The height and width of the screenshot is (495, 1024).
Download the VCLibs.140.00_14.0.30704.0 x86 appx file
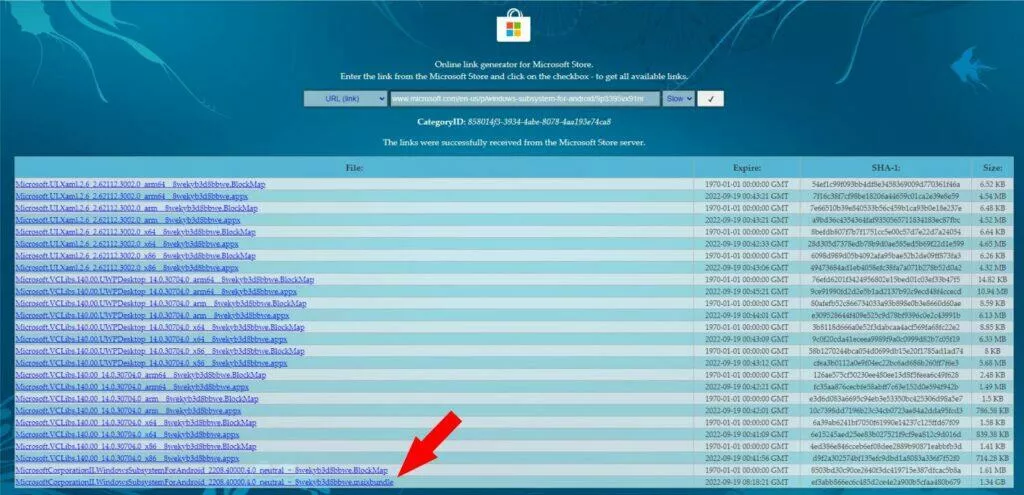click(127, 458)
